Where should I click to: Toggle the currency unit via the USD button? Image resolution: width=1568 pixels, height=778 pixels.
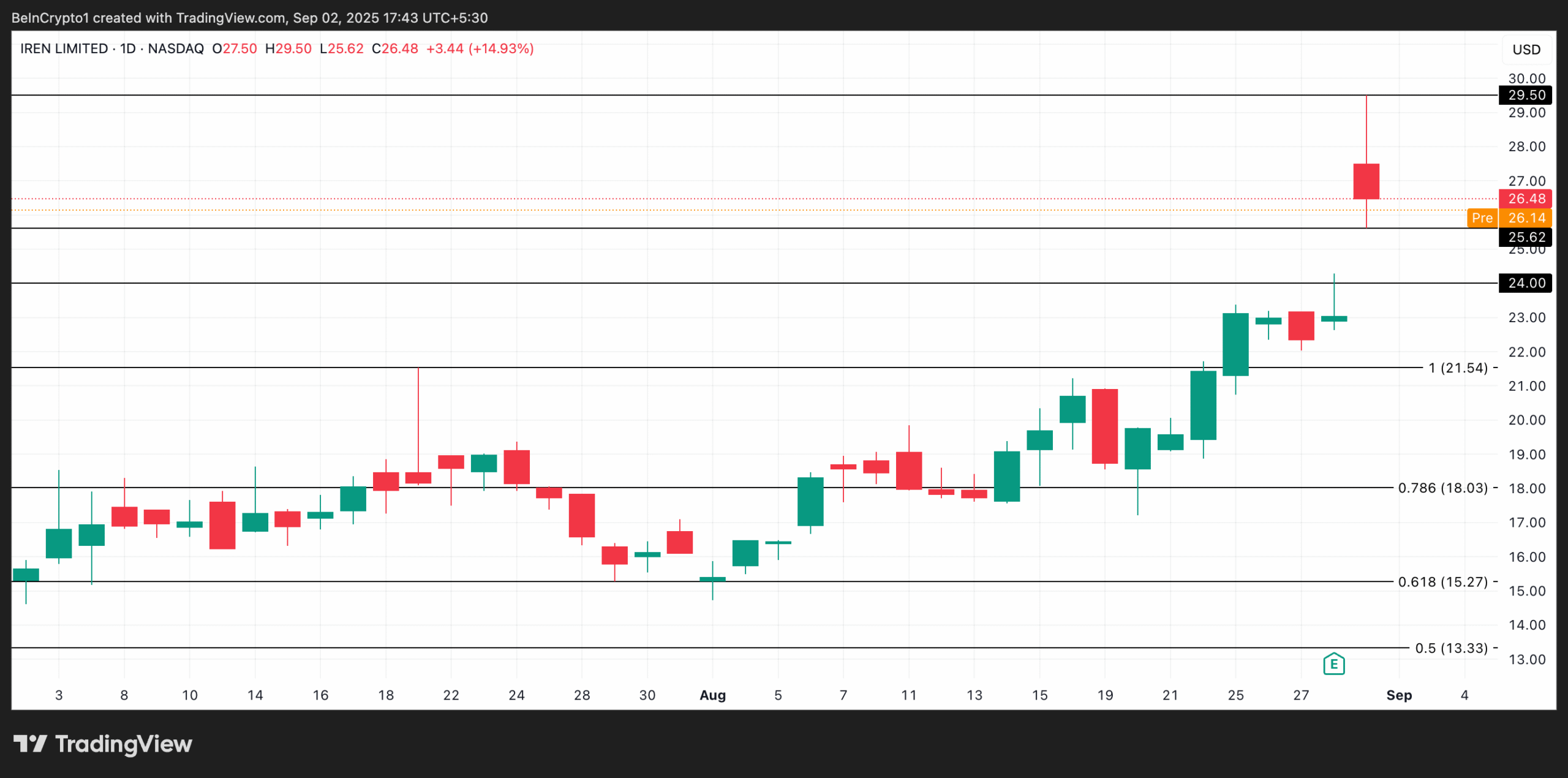coord(1526,50)
